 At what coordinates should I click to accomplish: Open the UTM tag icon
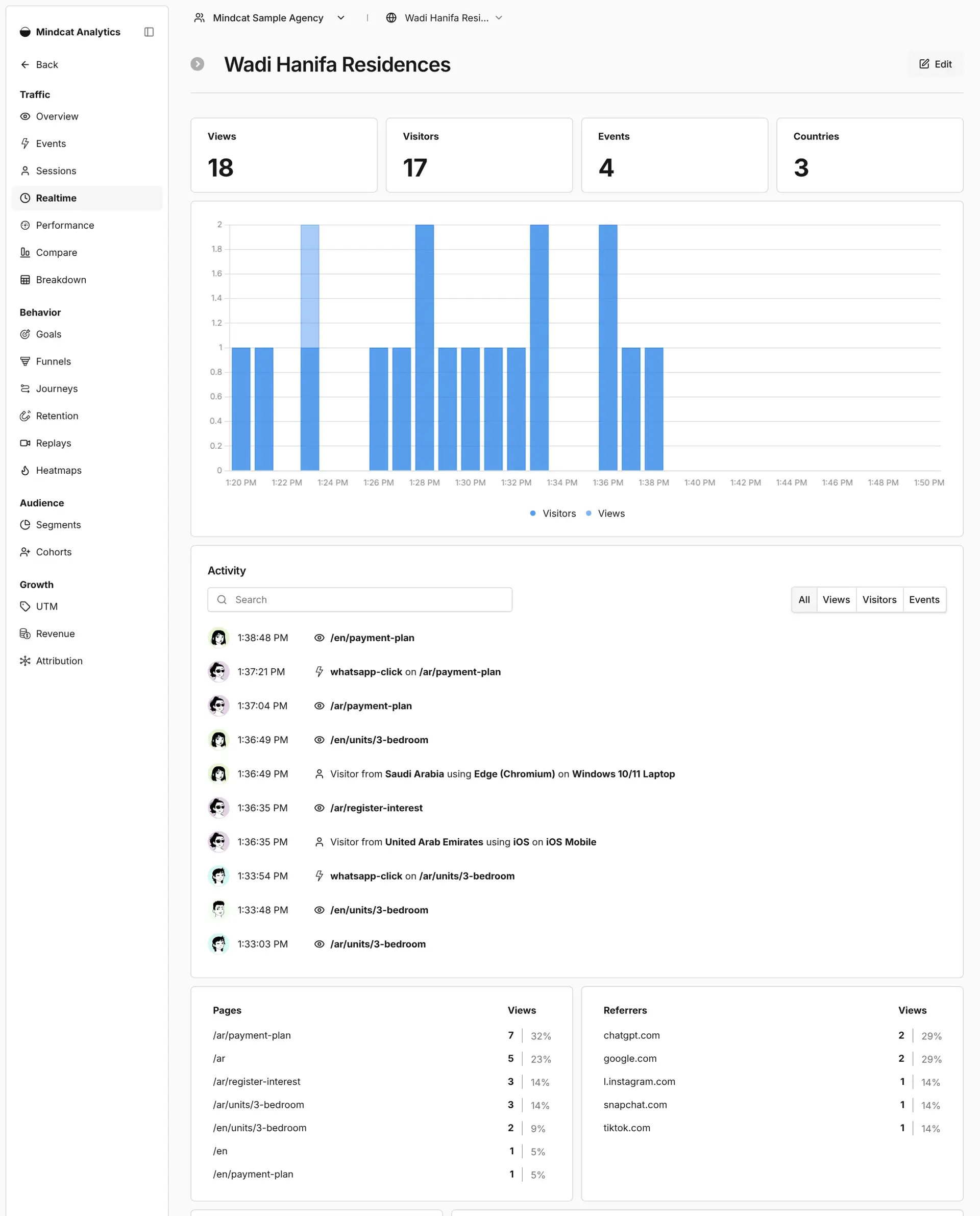25,606
